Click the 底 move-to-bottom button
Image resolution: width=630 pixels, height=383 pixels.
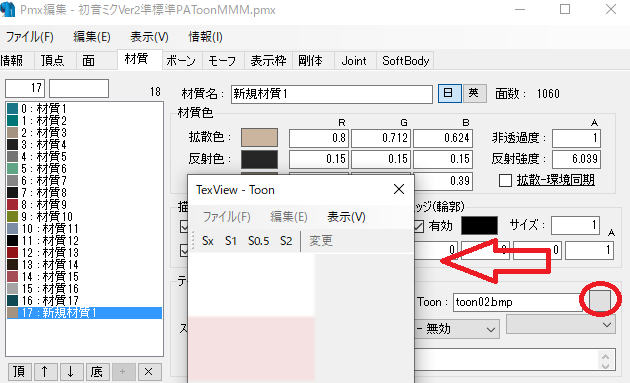tap(97, 372)
